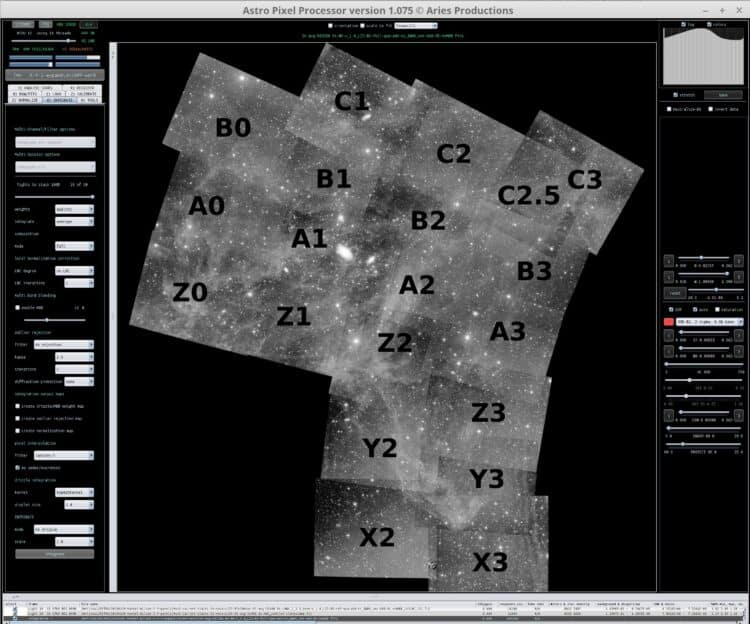The image size is (750, 624).
Task: Open the mode dropdown below drizzle settings
Action: click(x=64, y=529)
